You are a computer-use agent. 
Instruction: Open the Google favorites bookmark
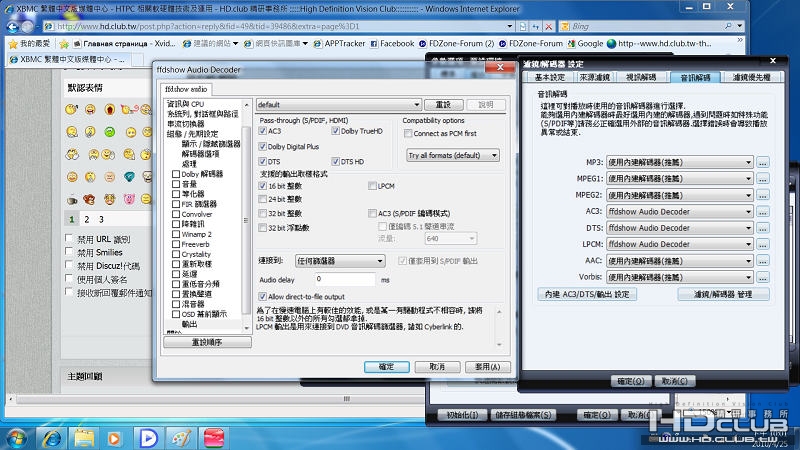585,44
